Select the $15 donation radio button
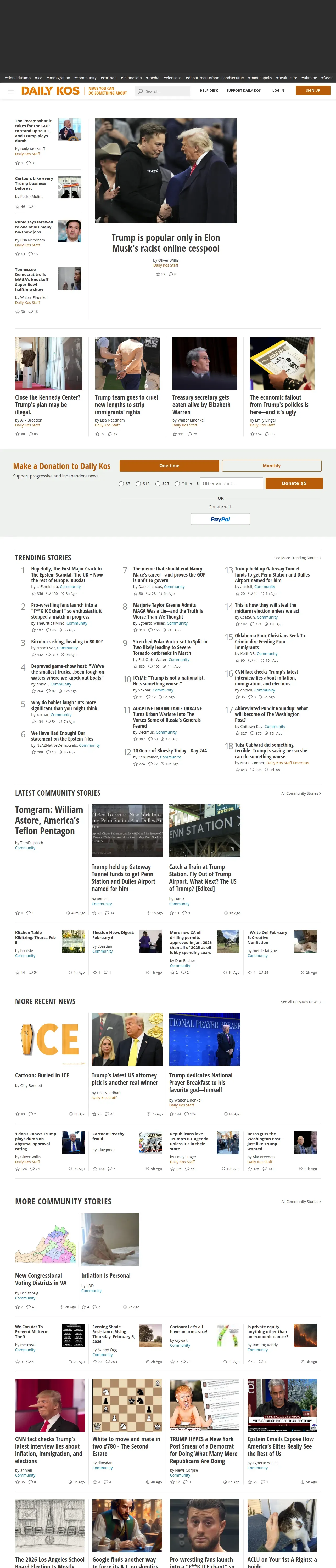 pos(138,484)
